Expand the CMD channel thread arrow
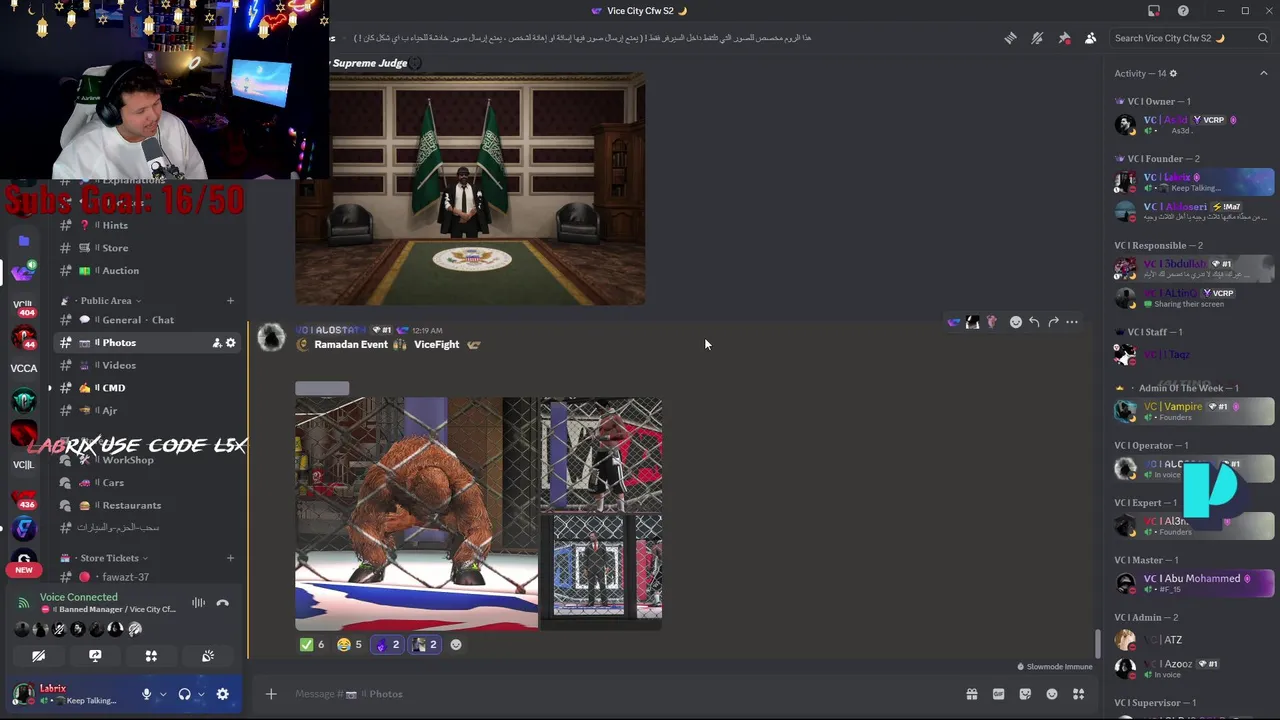This screenshot has width=1280, height=720. tap(49, 388)
